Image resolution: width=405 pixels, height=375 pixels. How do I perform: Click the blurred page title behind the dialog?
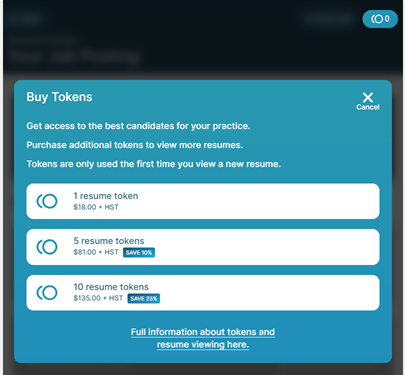[x=73, y=56]
